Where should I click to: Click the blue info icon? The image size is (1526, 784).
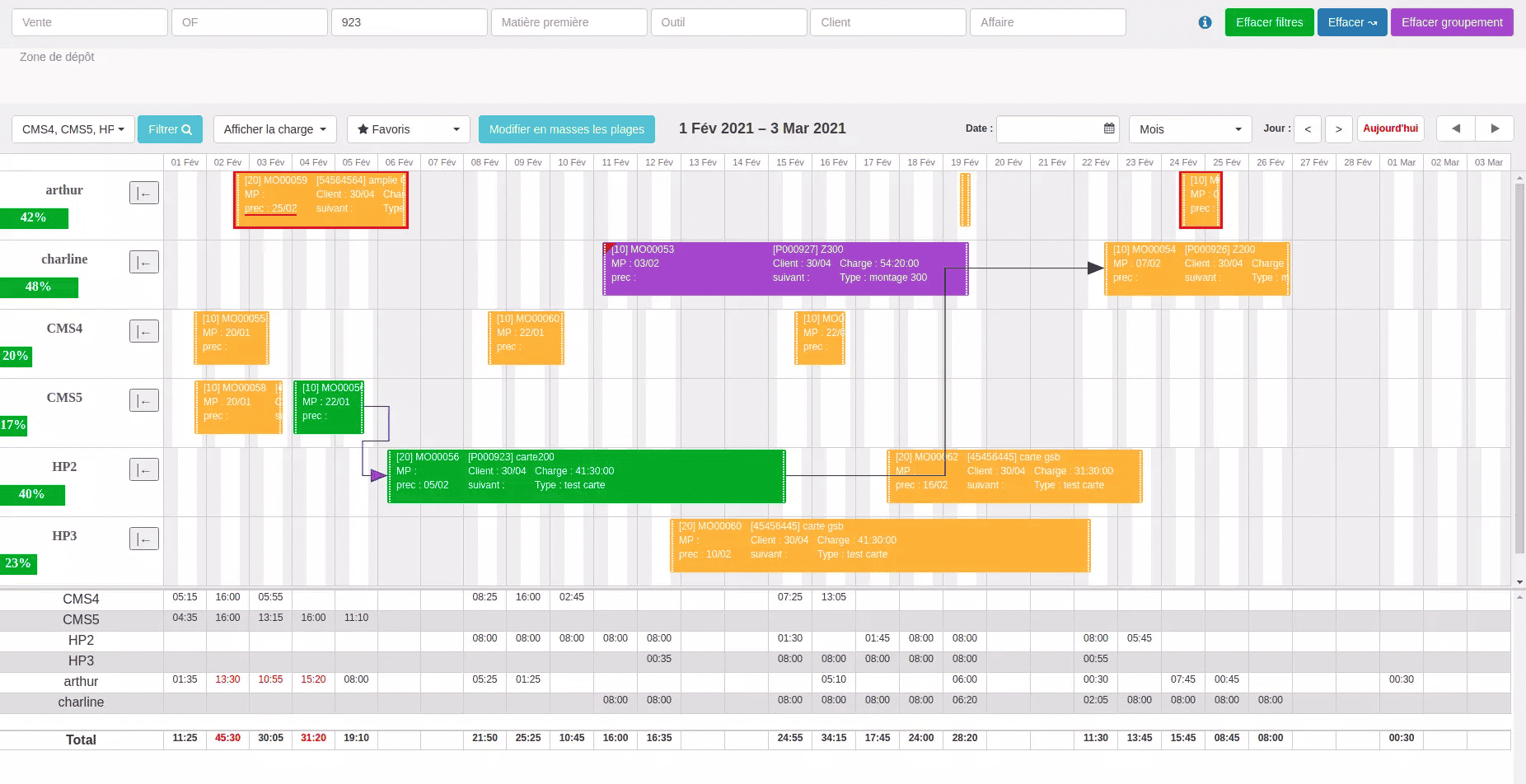click(1205, 22)
